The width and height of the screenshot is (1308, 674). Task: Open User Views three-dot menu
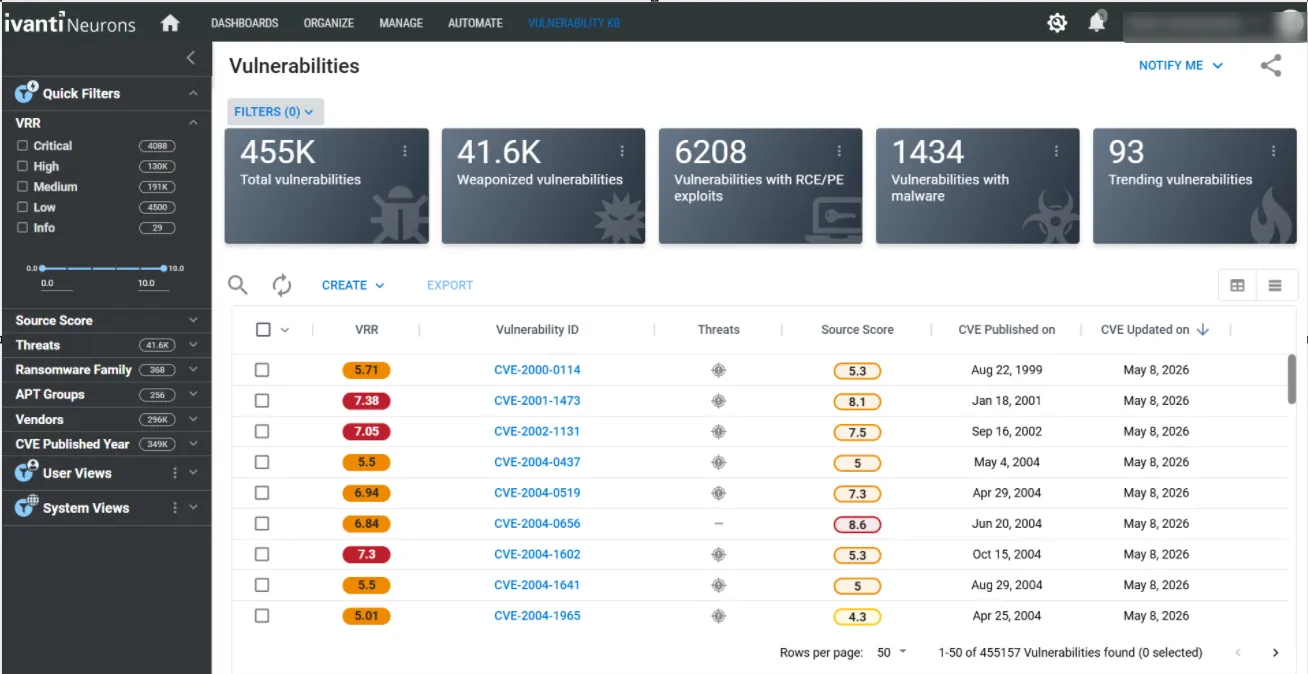[175, 473]
